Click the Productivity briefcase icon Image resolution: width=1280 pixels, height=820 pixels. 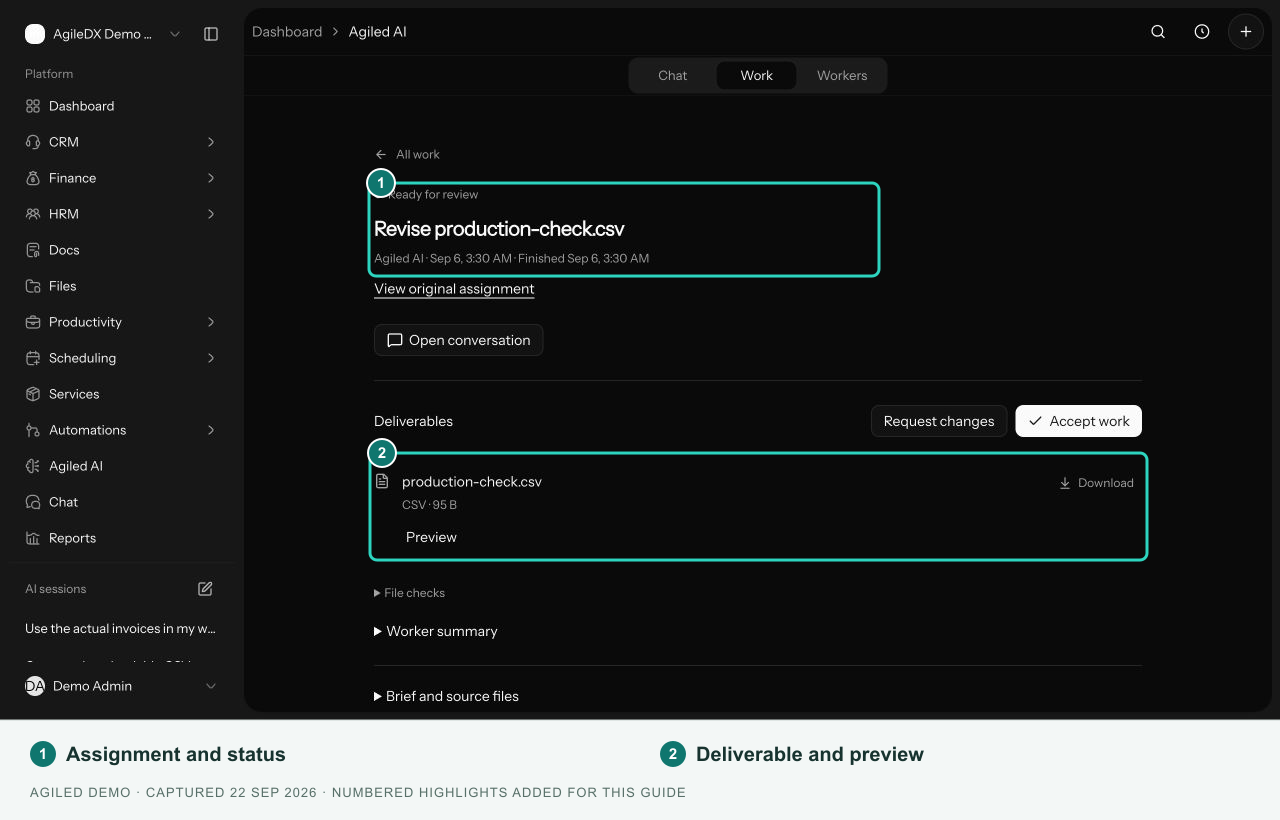(33, 322)
